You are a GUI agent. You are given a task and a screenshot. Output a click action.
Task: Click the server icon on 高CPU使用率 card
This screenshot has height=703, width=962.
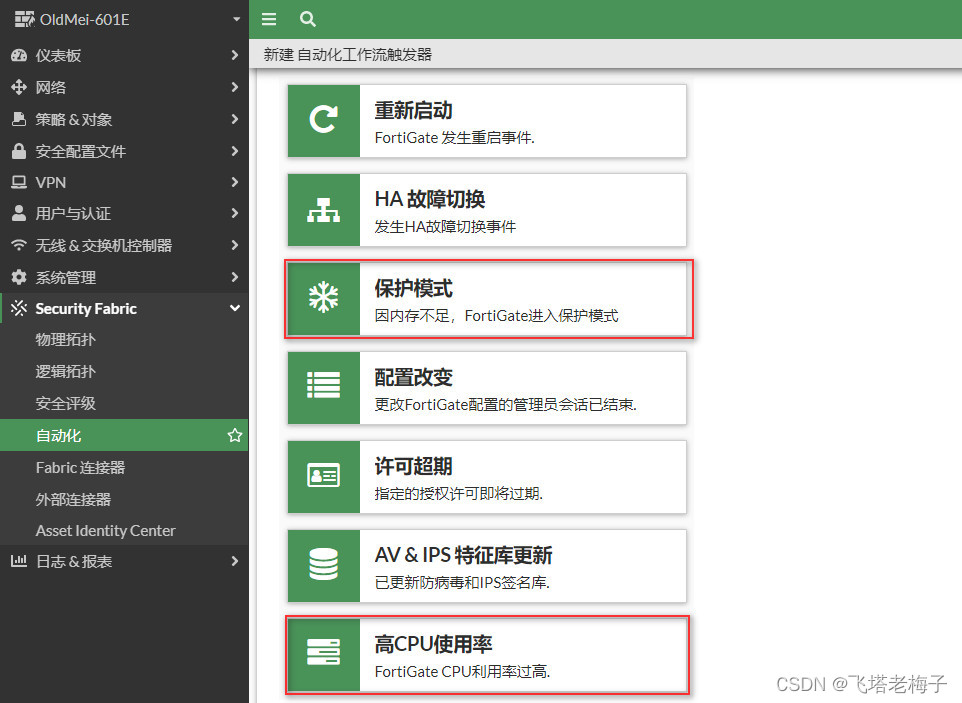click(x=323, y=651)
